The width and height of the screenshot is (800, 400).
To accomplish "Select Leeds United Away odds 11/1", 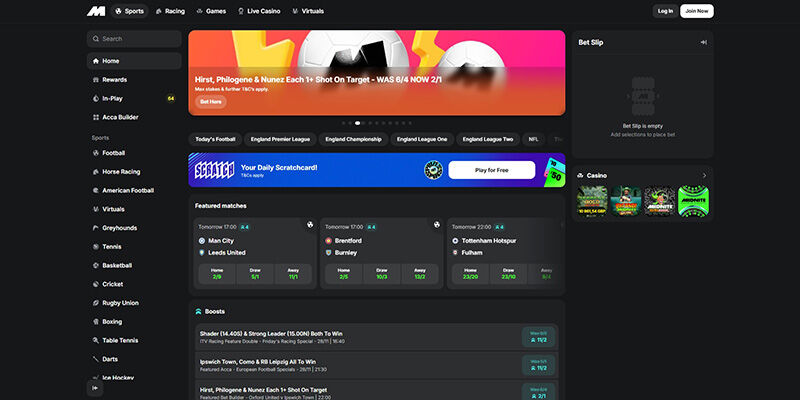I will tap(293, 274).
